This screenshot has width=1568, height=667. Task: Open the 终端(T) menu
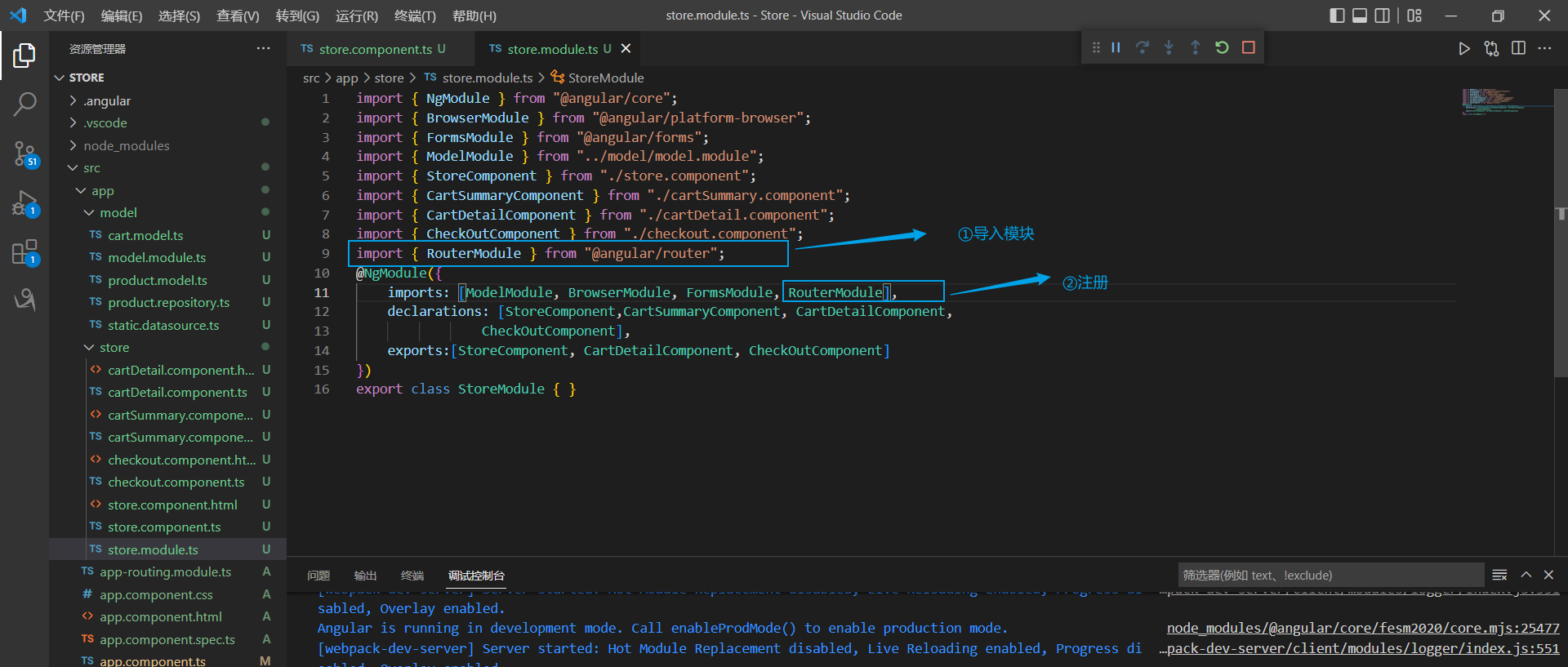click(415, 16)
